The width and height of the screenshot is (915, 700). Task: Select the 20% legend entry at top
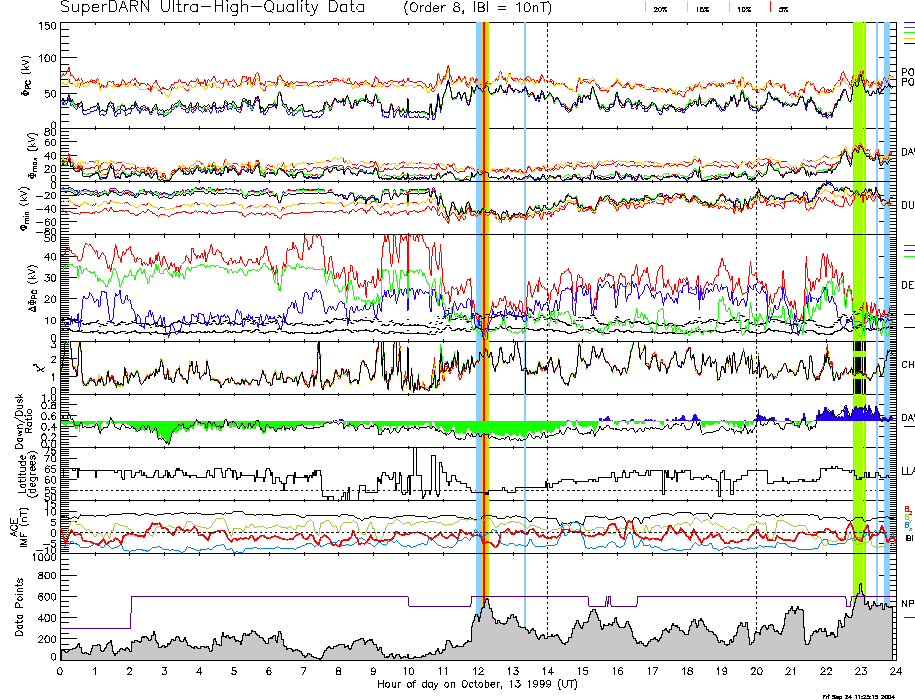click(660, 9)
